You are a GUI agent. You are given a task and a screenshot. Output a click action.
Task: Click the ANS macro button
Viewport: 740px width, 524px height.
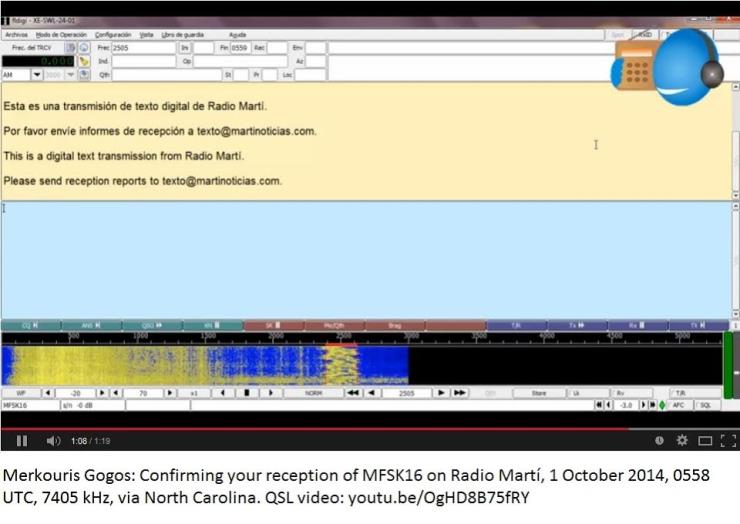pyautogui.click(x=92, y=325)
